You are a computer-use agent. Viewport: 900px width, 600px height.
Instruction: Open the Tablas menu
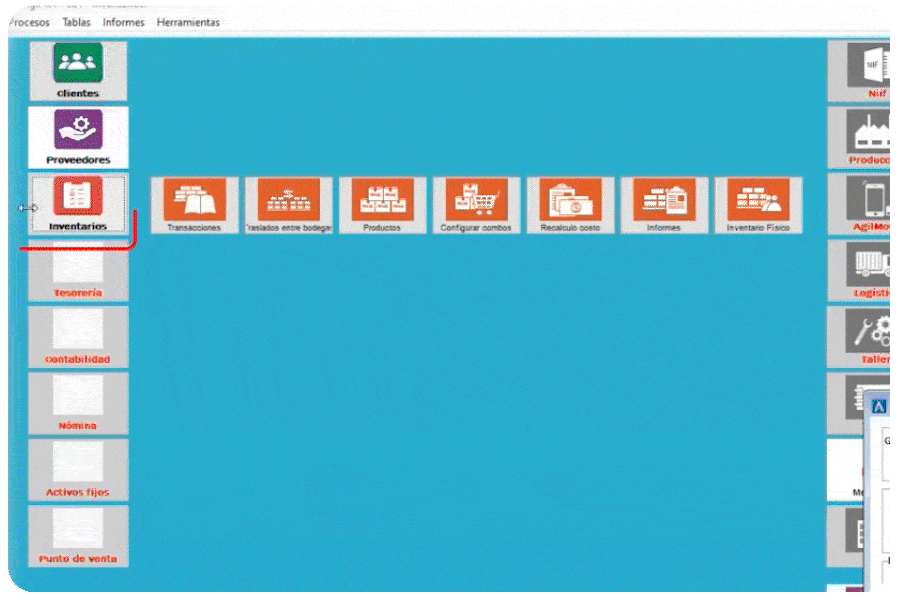[x=76, y=22]
